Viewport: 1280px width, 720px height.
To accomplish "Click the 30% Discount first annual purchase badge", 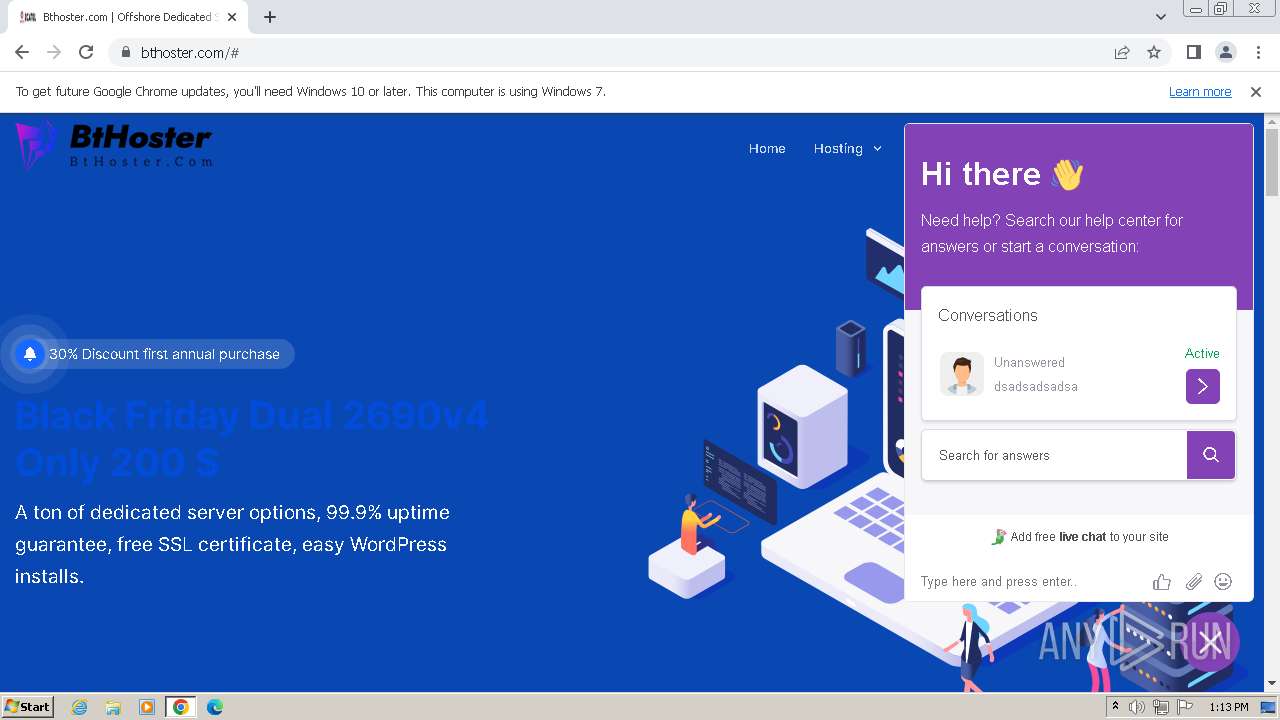I will [x=155, y=354].
